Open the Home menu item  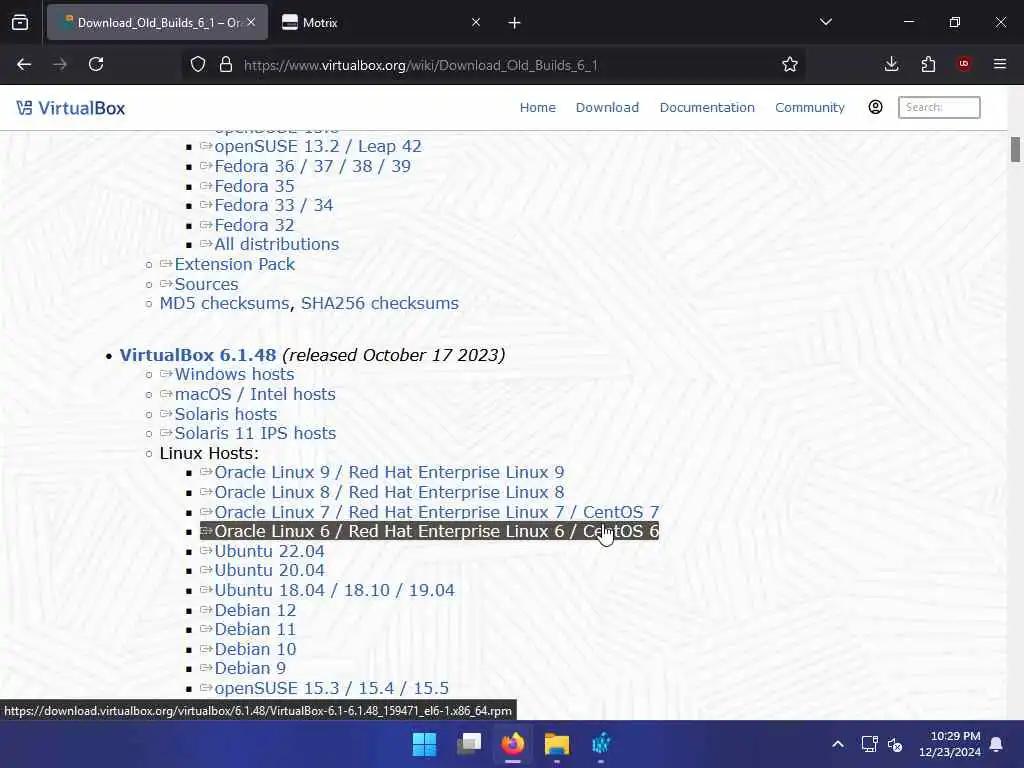point(537,107)
